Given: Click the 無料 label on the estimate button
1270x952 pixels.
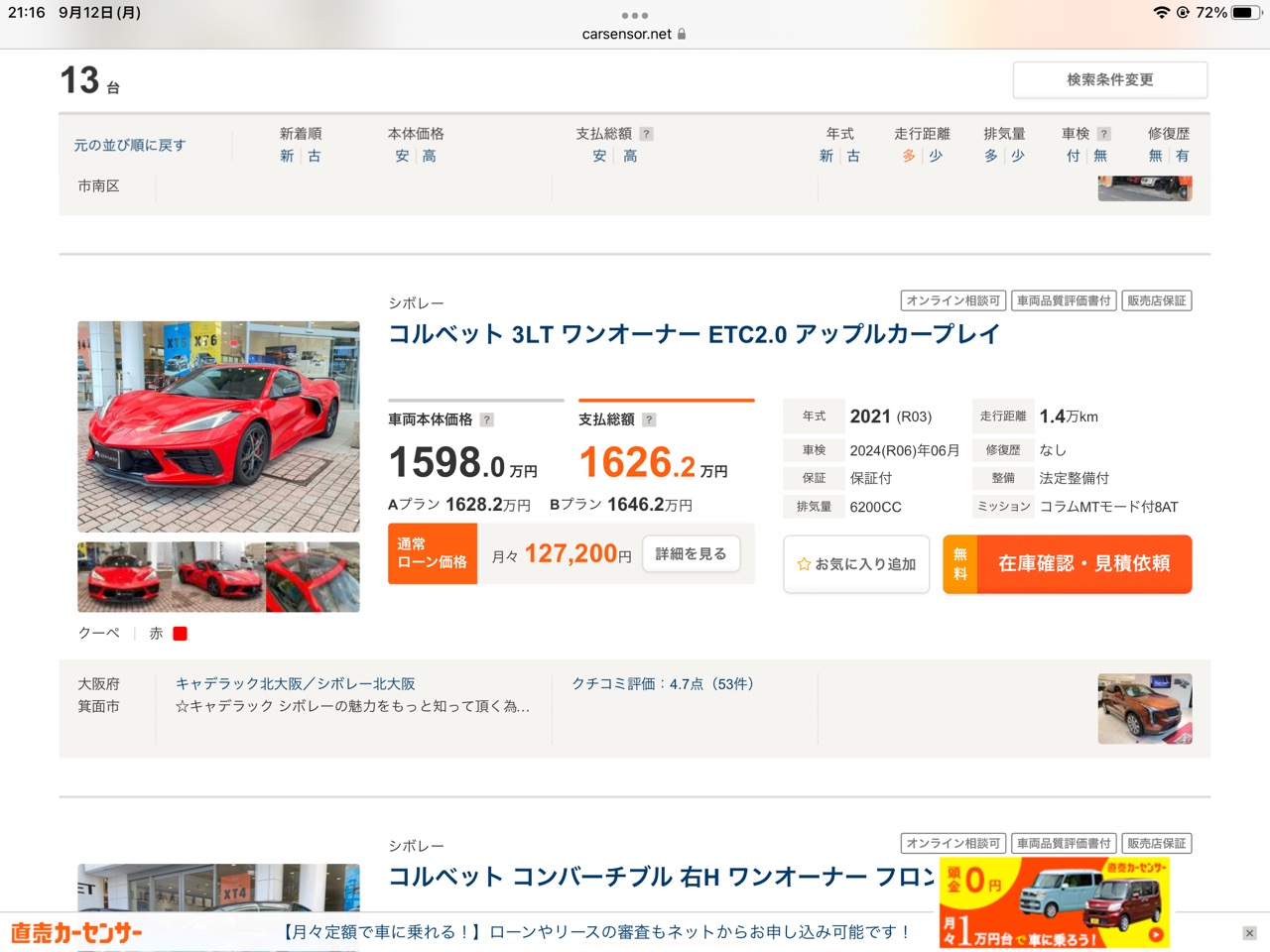Looking at the screenshot, I should [x=960, y=564].
